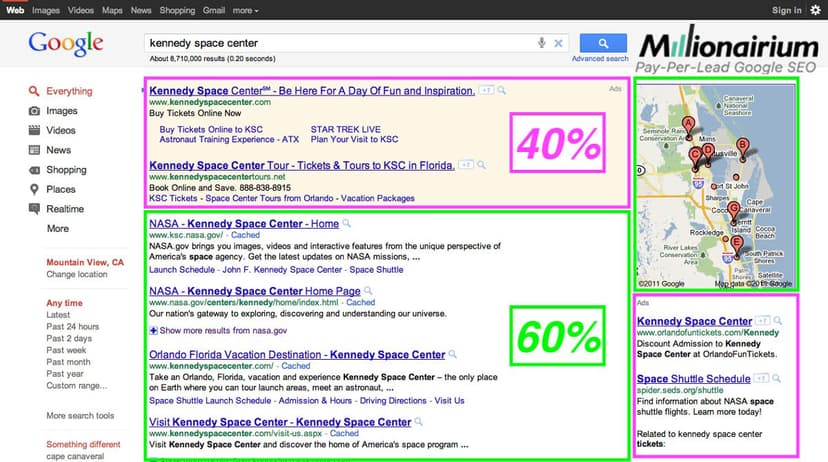The width and height of the screenshot is (828, 462).
Task: Click the Advanced search link
Action: pos(600,59)
